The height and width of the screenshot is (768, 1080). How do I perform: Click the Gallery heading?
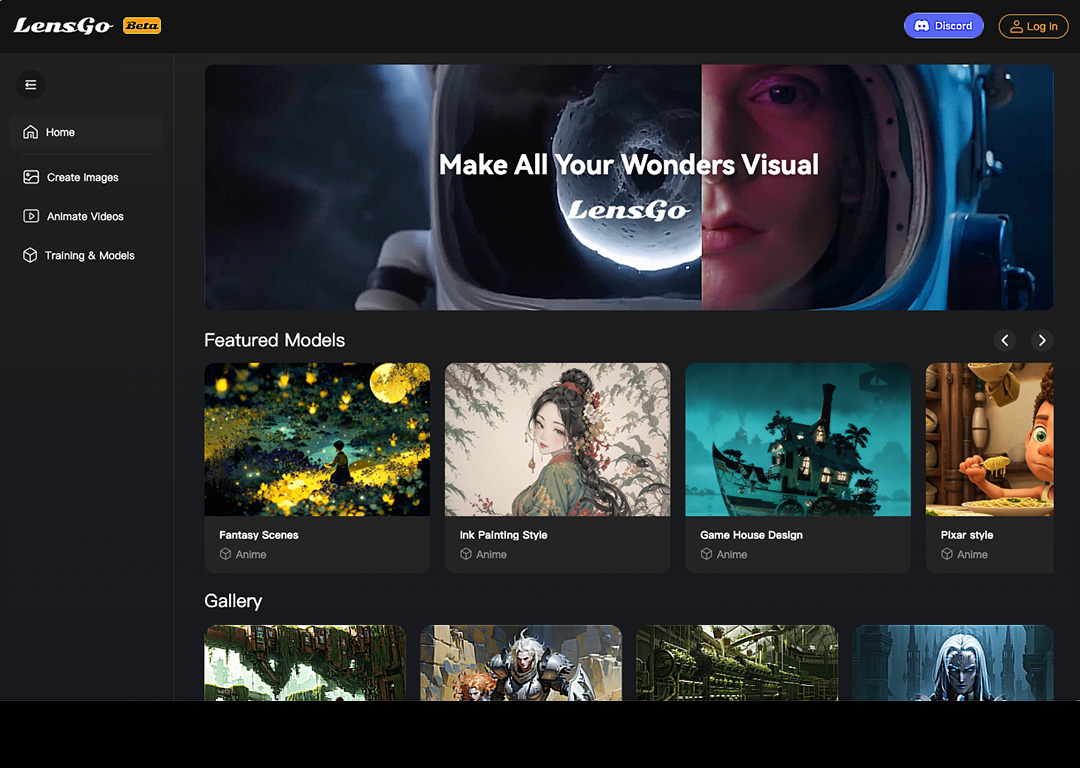[x=233, y=601]
